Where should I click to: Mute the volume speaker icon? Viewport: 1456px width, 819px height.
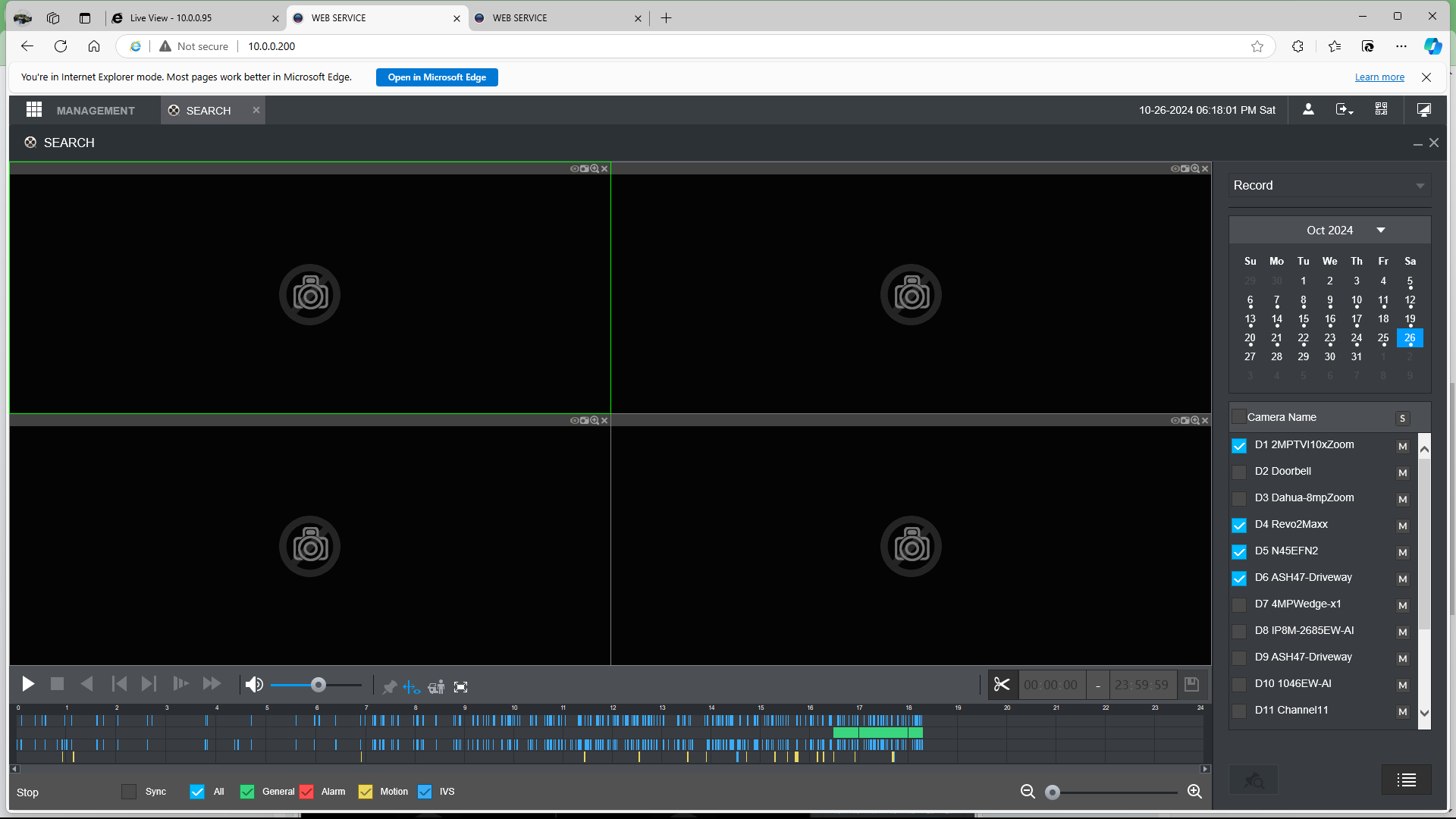point(254,685)
